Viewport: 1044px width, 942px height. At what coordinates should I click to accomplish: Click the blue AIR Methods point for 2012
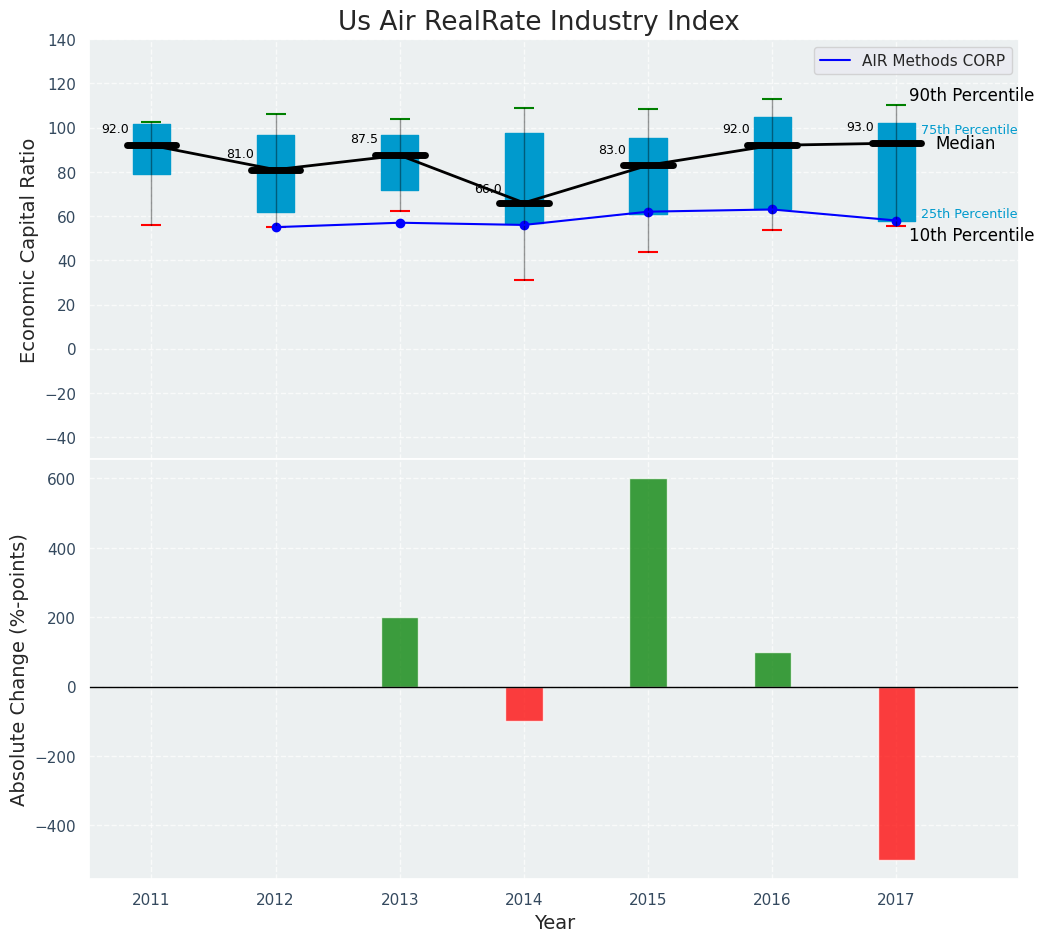276,227
